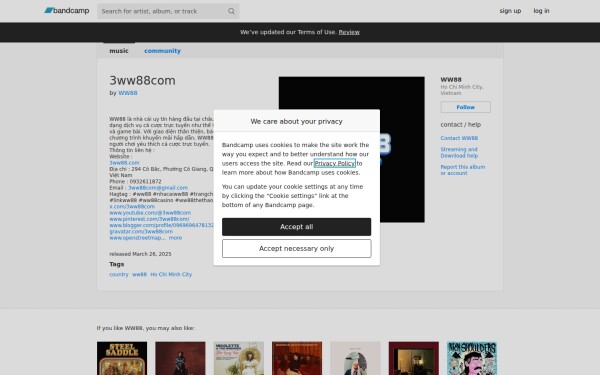This screenshot has width=600, height=375.
Task: Switch to the music tab
Action: click(x=119, y=51)
